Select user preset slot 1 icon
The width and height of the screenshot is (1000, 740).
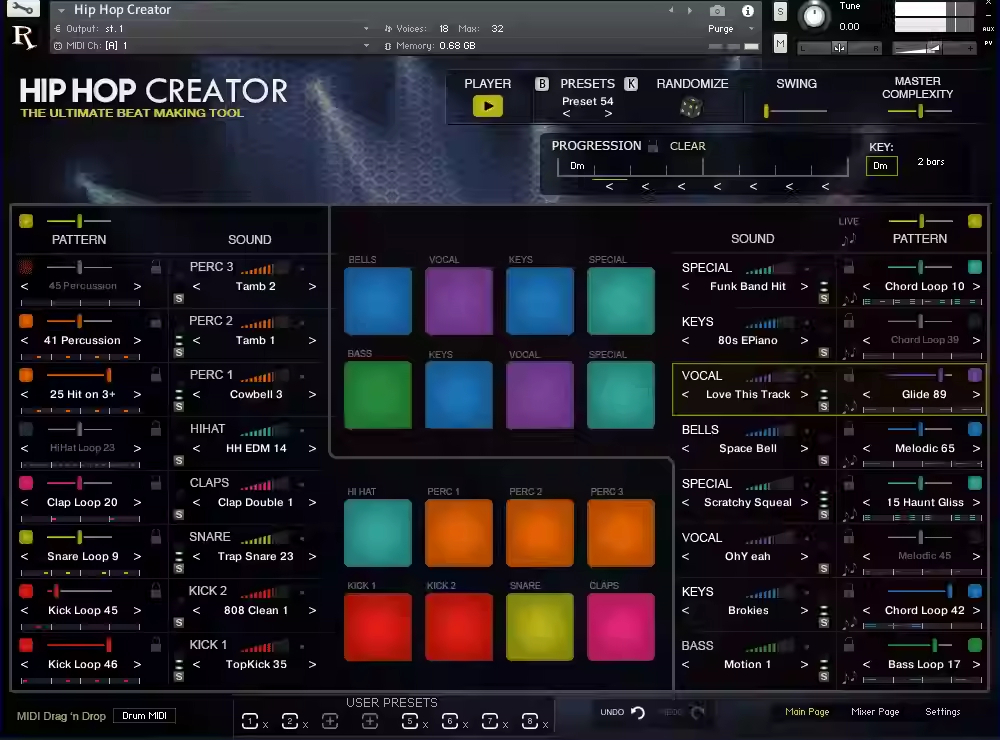pyautogui.click(x=250, y=722)
